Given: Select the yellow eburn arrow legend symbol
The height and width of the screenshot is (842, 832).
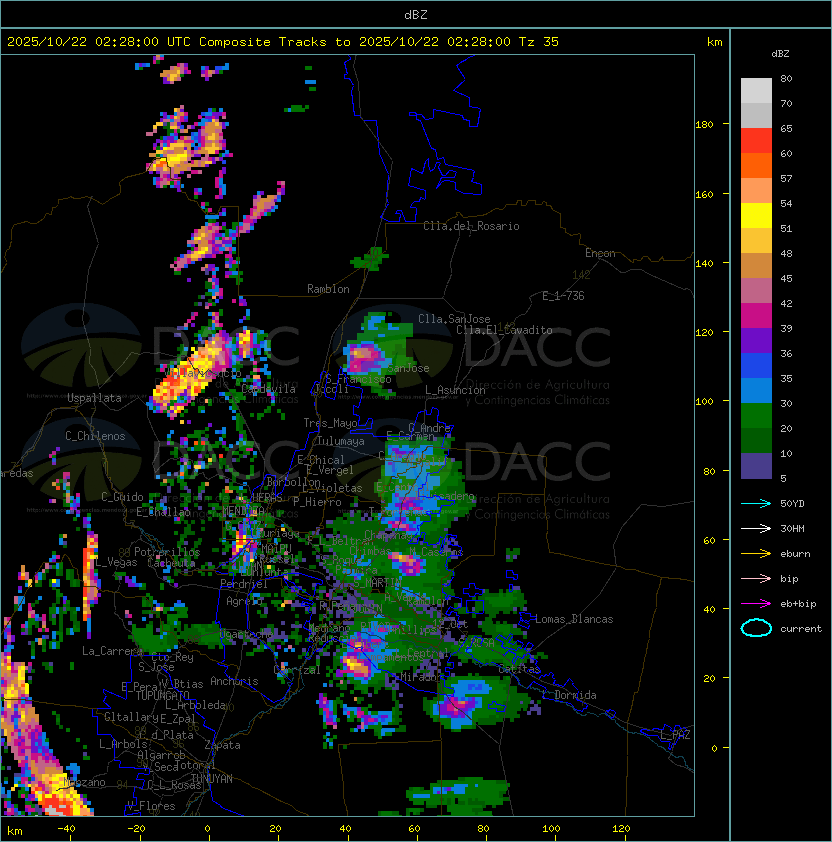Looking at the screenshot, I should (x=756, y=554).
